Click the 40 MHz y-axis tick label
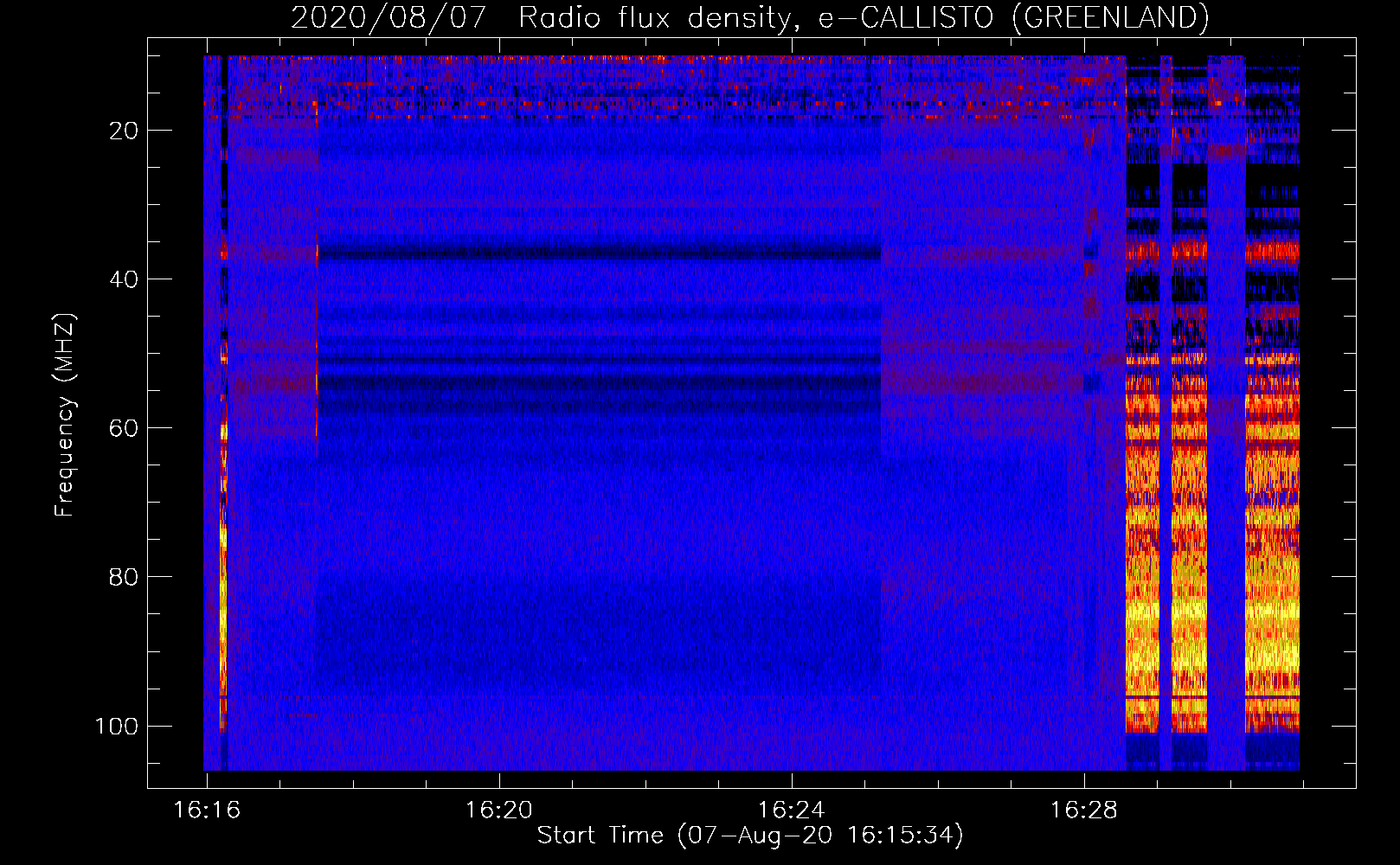 [124, 279]
